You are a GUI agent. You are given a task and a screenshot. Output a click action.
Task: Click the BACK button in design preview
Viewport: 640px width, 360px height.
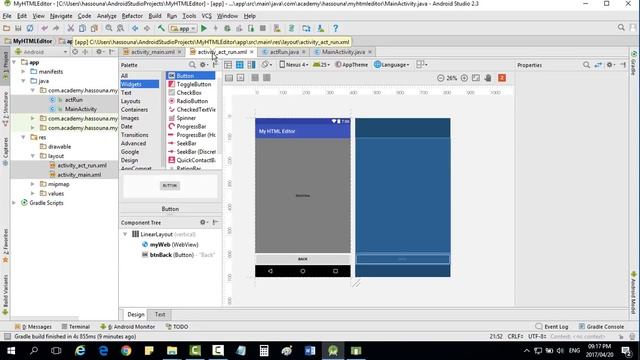(302, 259)
